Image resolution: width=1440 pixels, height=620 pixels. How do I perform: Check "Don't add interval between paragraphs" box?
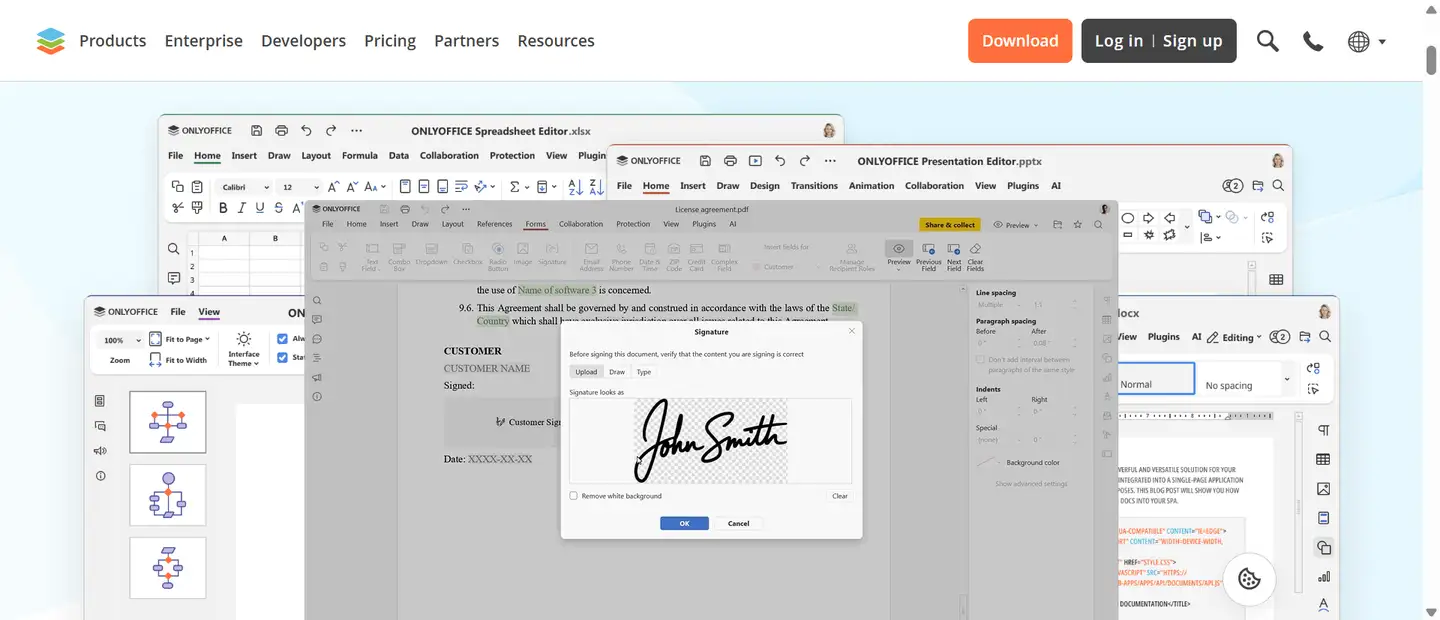tap(980, 359)
